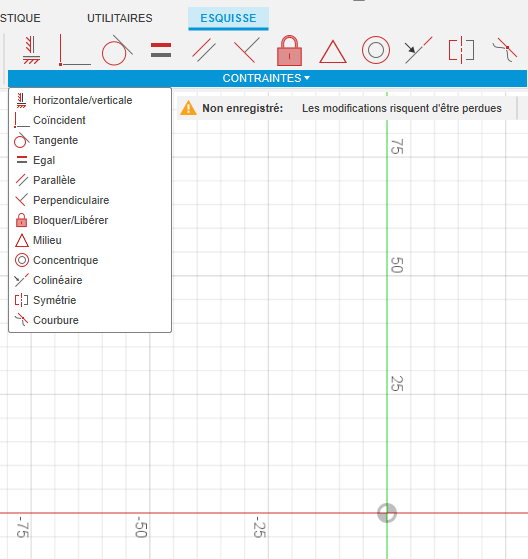Activate the Equal constraint toolbar icon

[x=161, y=50]
